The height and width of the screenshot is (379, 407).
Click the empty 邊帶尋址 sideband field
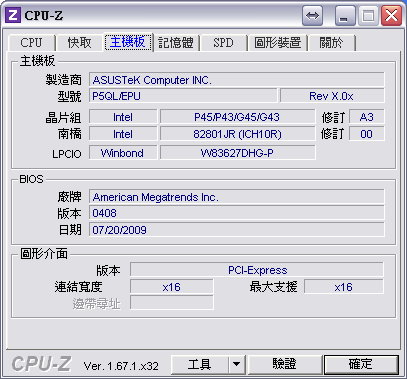click(x=172, y=303)
